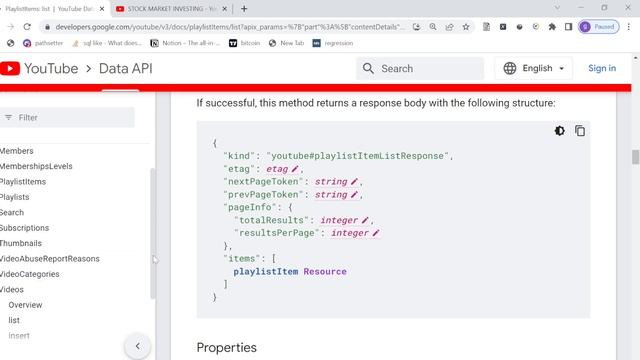Click YouTube breadcrumb text

(x=51, y=69)
